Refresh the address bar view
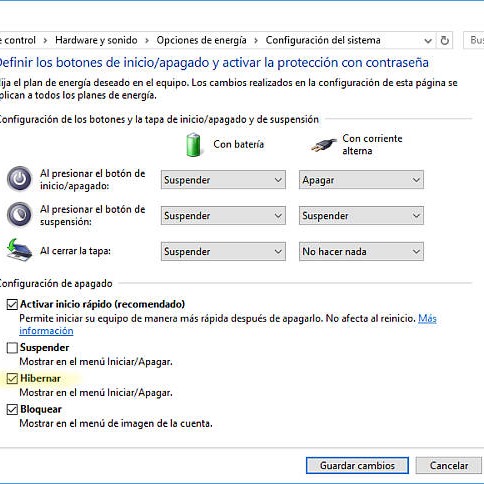Screen dimensions: 484x484 click(x=445, y=40)
